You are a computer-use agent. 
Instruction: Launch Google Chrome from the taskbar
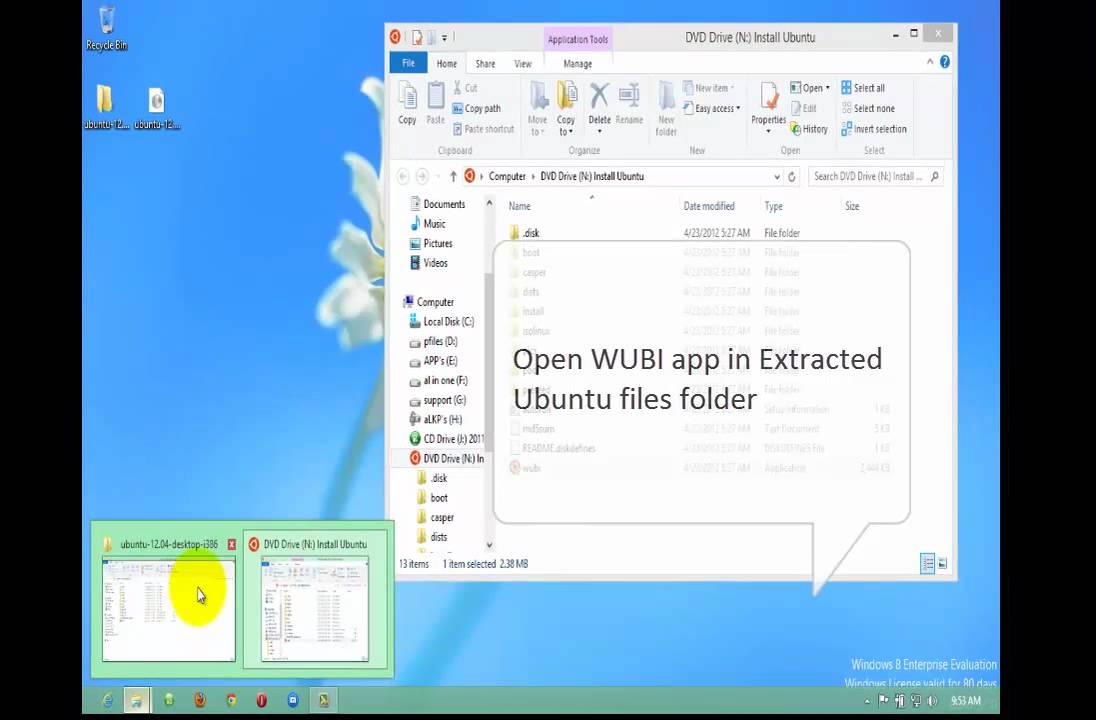[x=231, y=700]
